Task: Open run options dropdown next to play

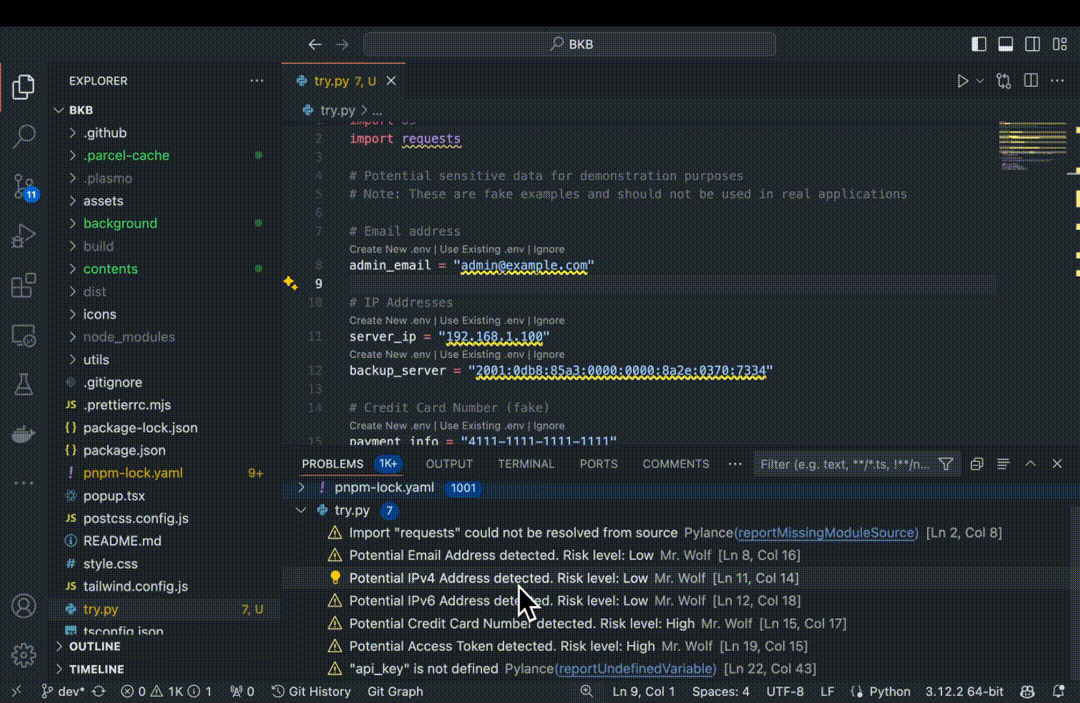Action: [x=979, y=81]
